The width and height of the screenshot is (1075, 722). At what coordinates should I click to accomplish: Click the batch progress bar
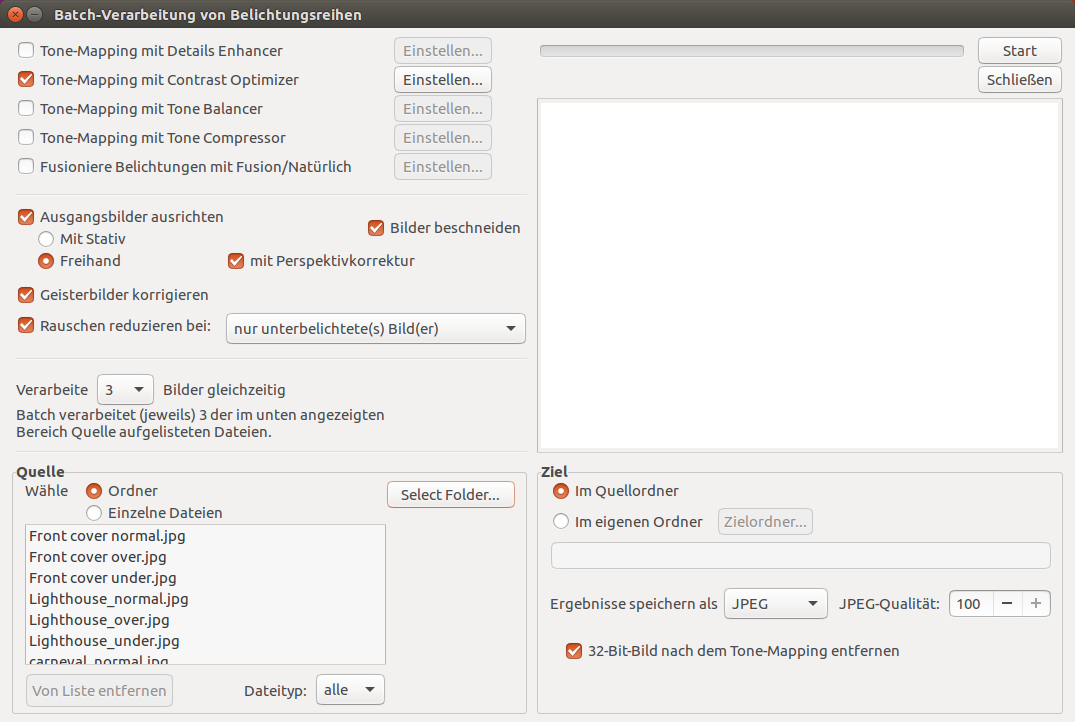[x=751, y=51]
